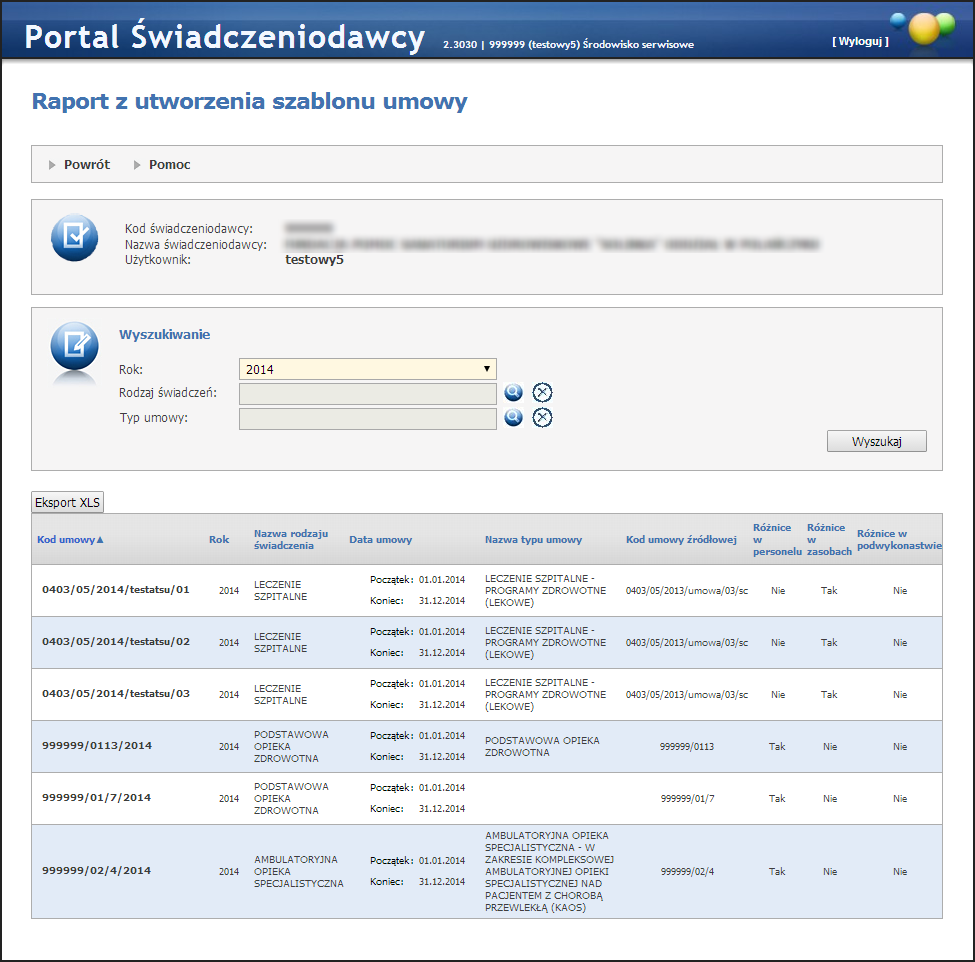This screenshot has height=962, width=975.
Task: Click the Rodzaj świadczeń input field
Action: point(367,393)
